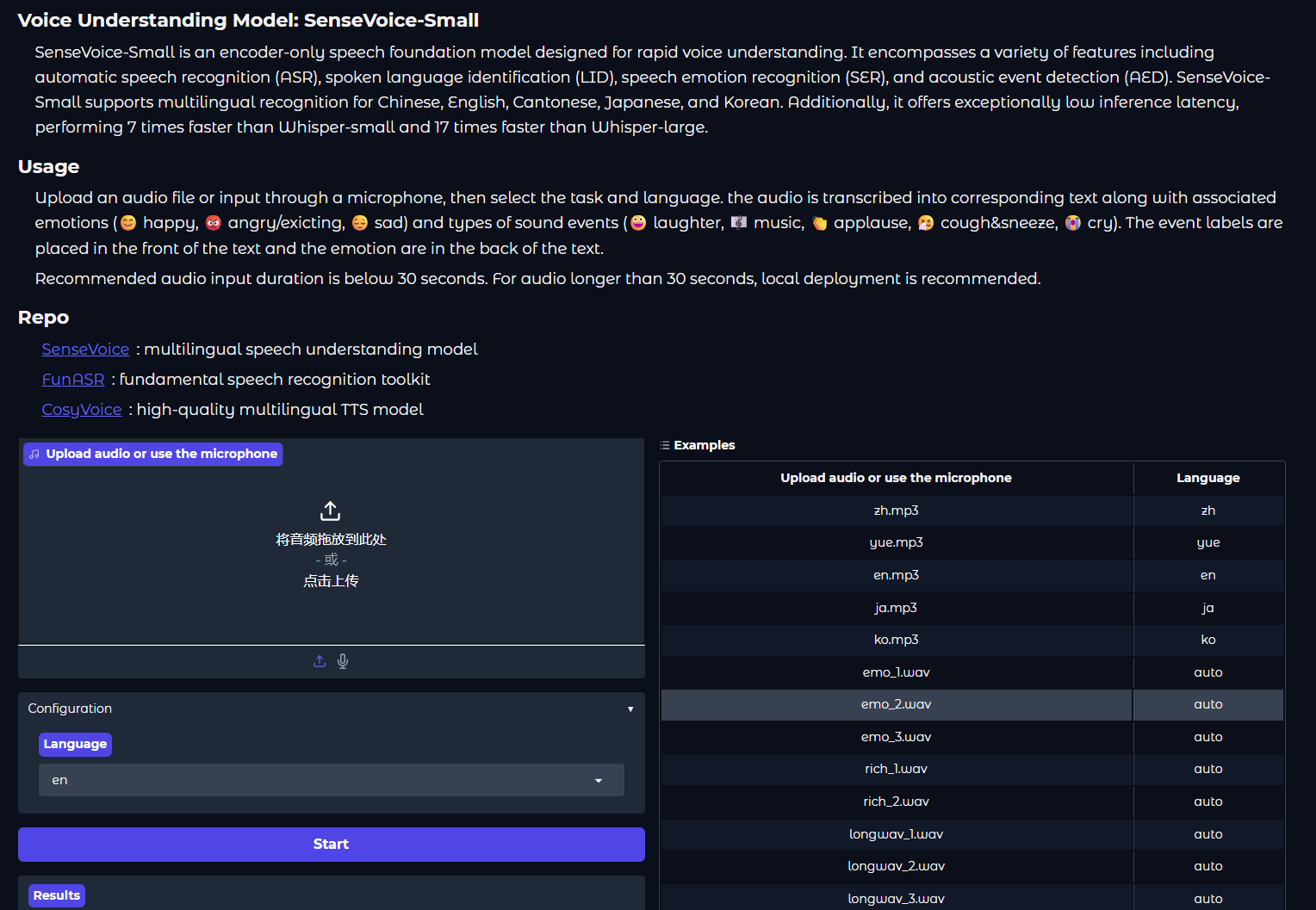Open the CosyVoice repo link
This screenshot has height=910, width=1316.
click(82, 409)
